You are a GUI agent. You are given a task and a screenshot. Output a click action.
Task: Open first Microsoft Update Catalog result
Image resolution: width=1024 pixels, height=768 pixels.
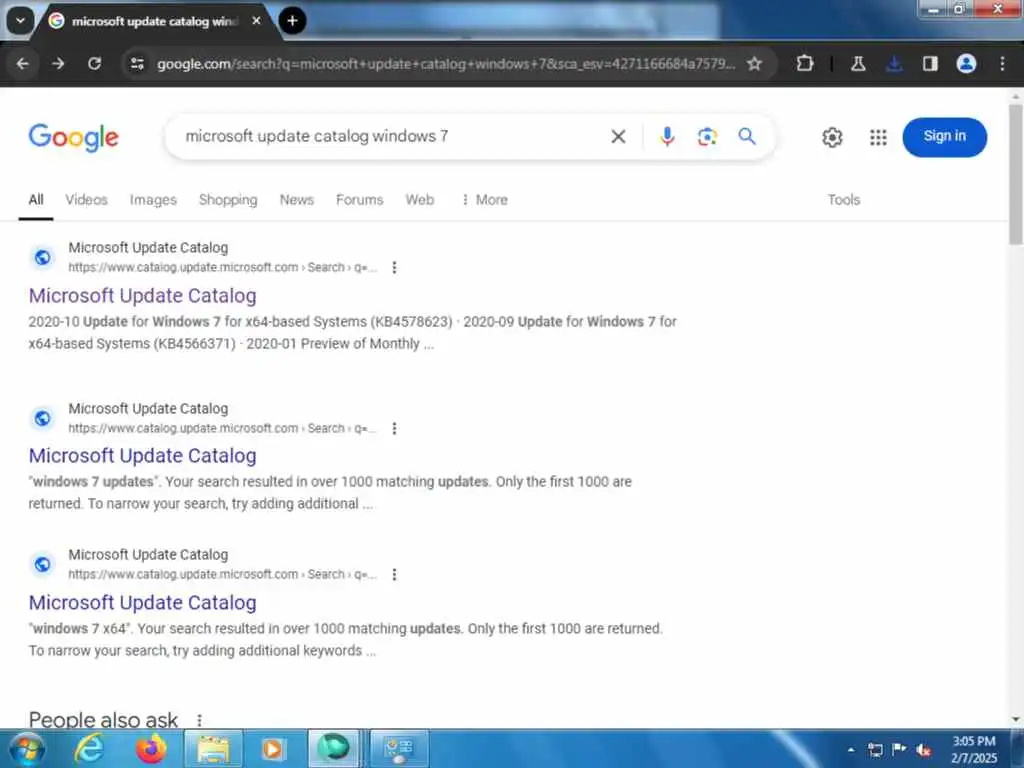(x=142, y=296)
